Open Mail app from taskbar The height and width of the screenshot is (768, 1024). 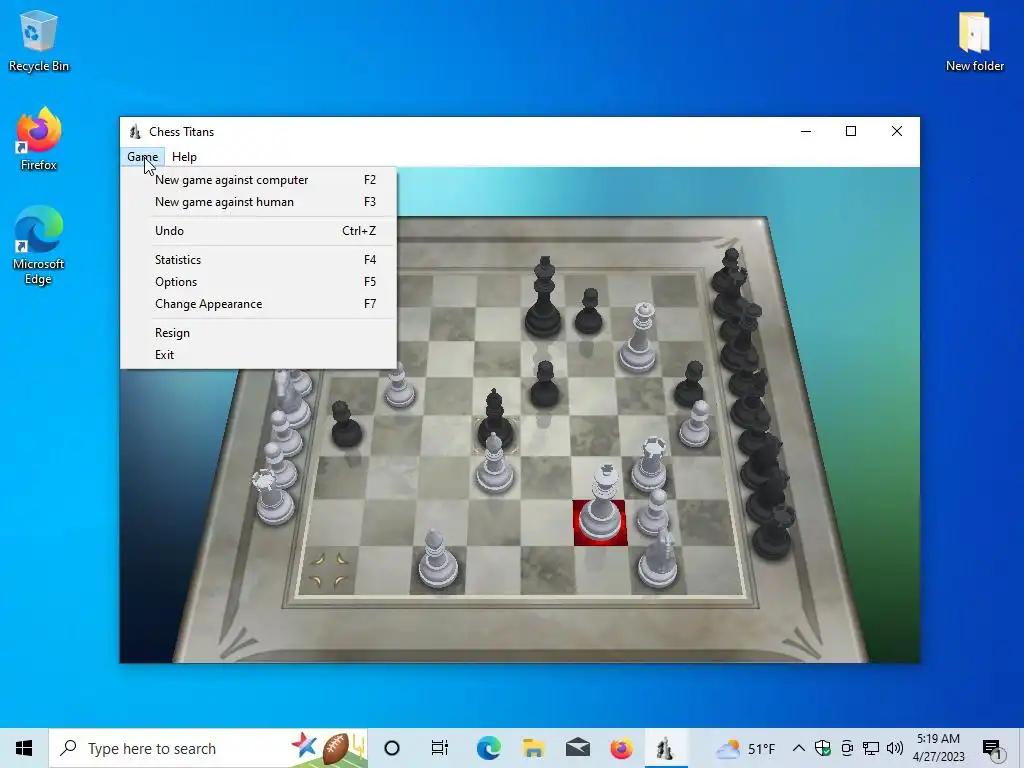578,748
